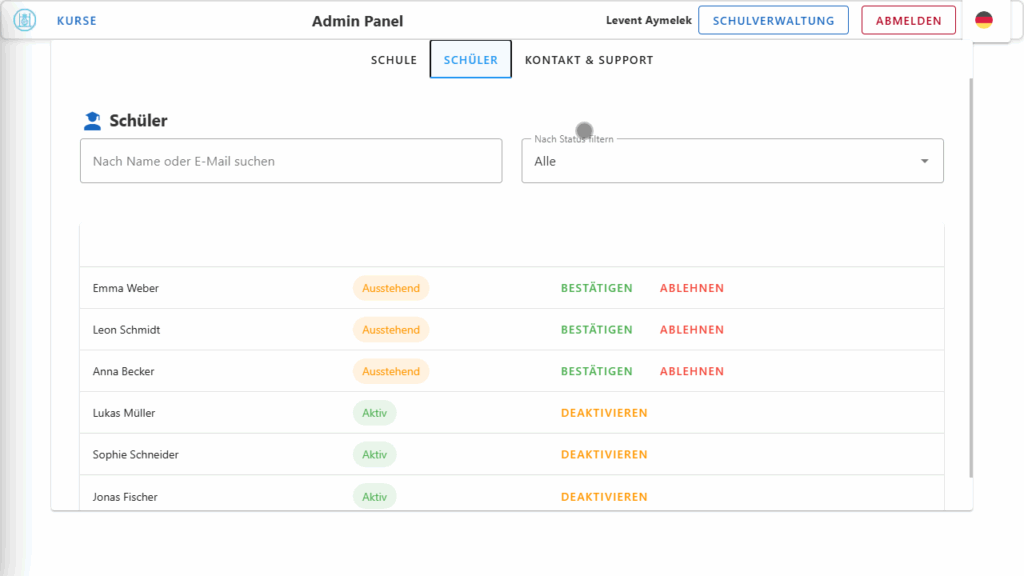Image resolution: width=1024 pixels, height=576 pixels.
Task: Open the Kontakt & Support tab
Action: 589,60
